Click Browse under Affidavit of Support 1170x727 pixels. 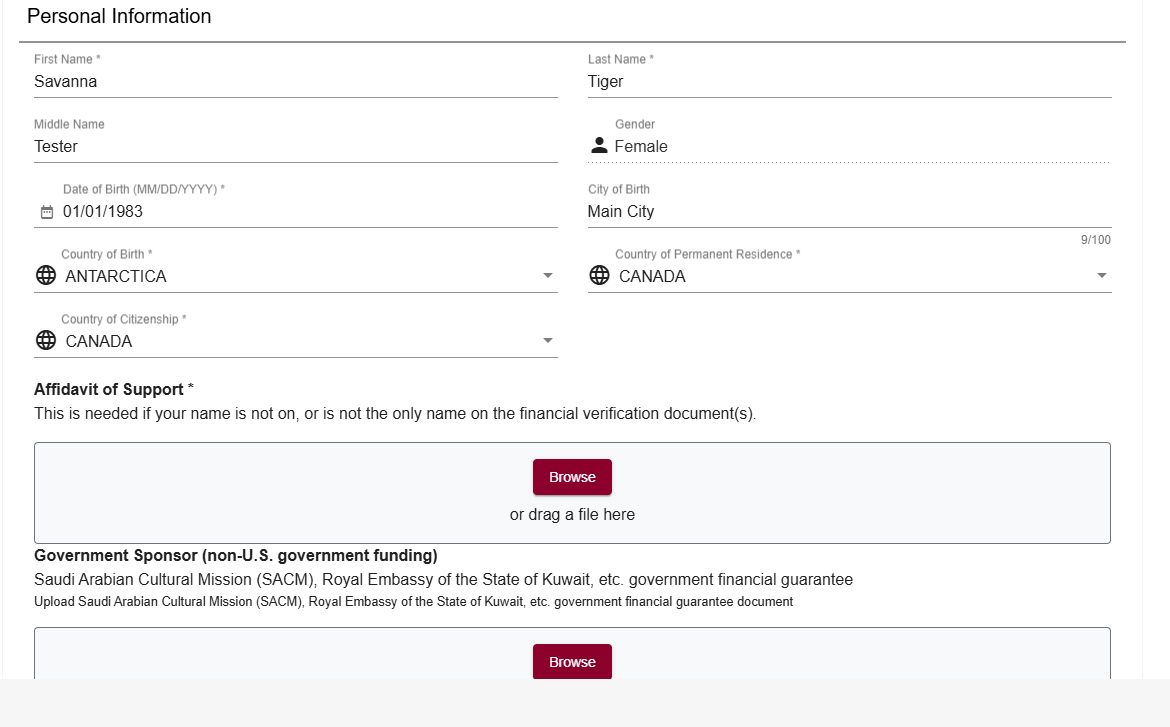click(x=572, y=477)
